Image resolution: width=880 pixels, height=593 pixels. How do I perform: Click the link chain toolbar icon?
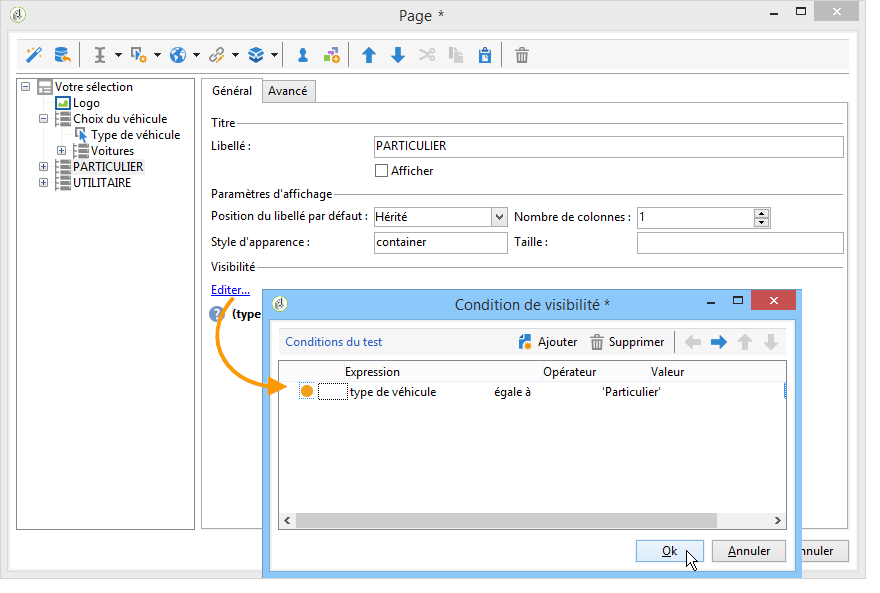217,55
